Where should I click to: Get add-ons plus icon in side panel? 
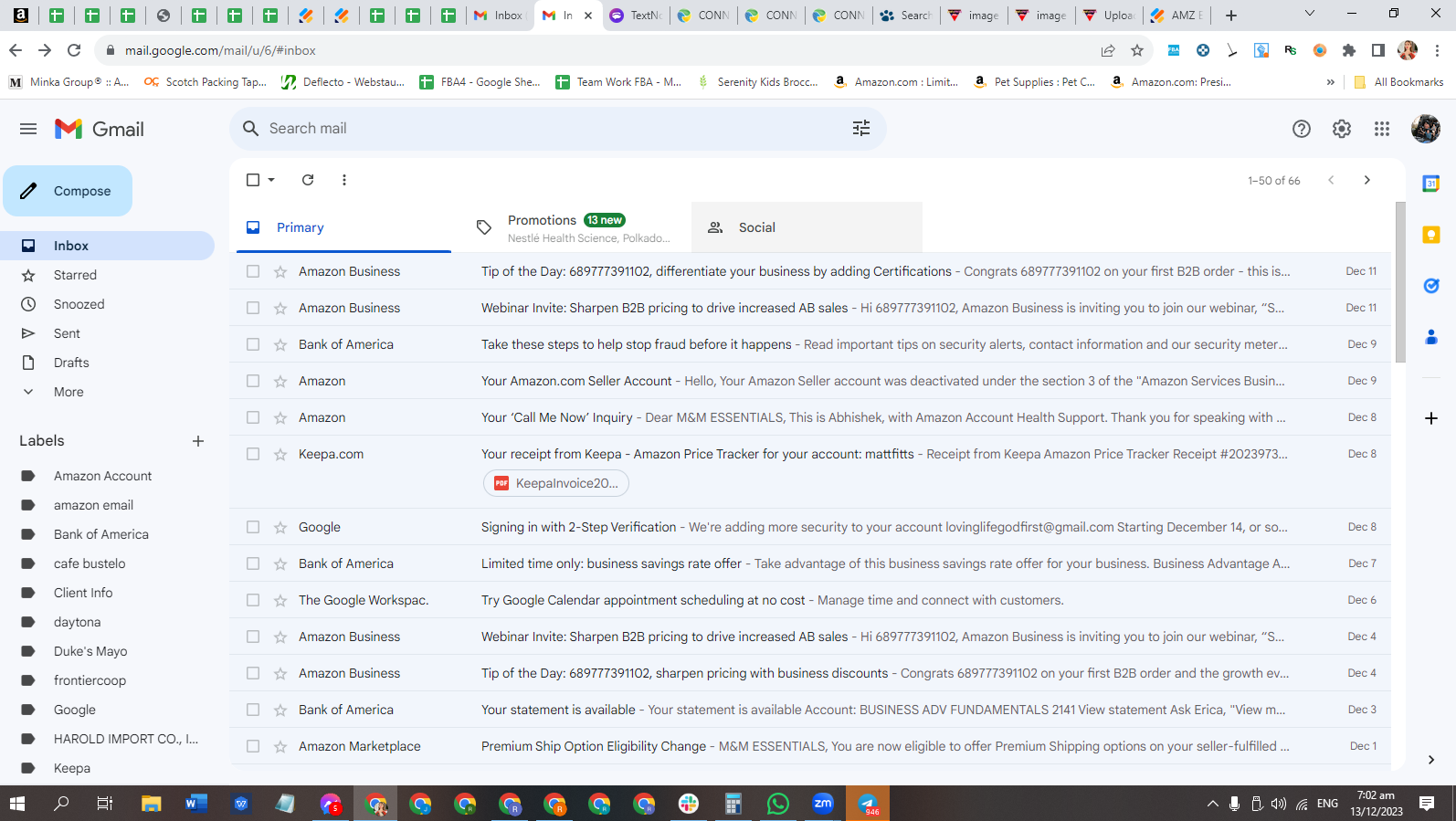click(x=1431, y=418)
